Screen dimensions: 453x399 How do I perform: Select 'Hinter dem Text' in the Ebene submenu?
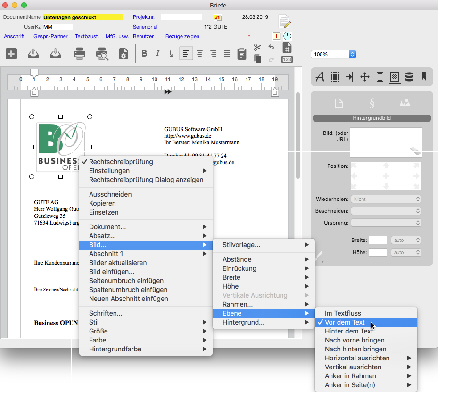click(366, 331)
